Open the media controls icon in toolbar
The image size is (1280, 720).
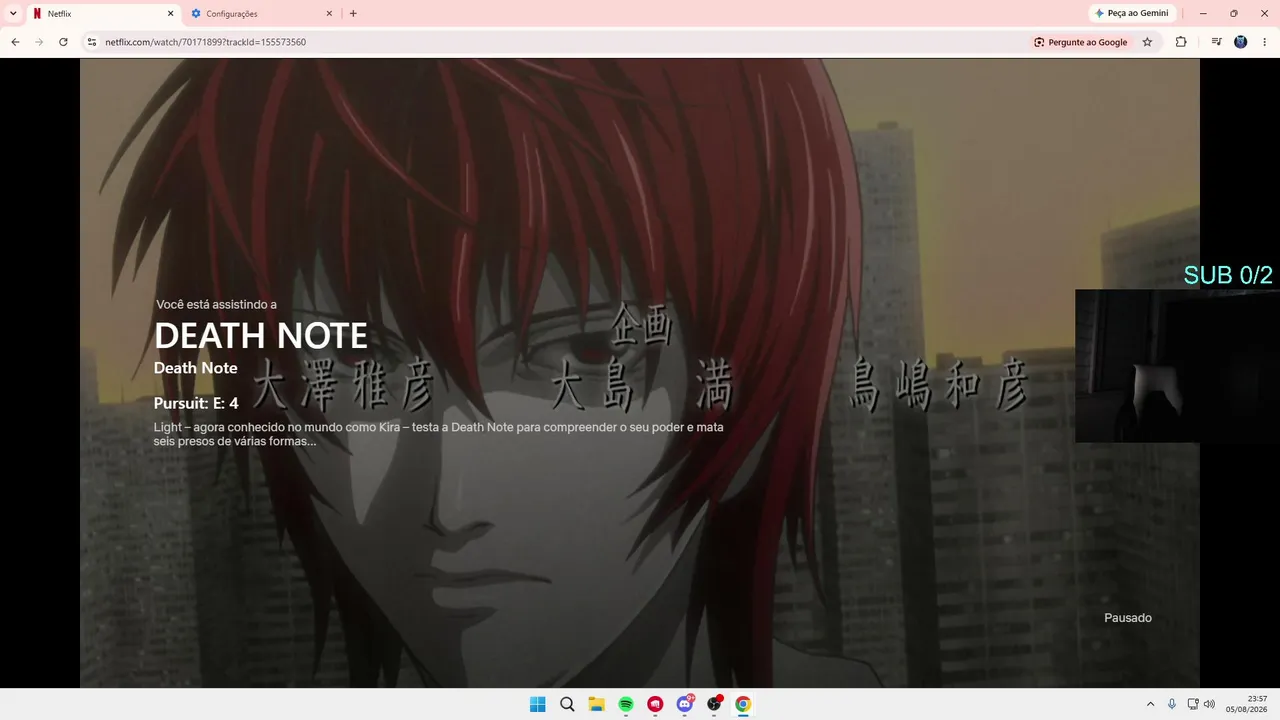click(x=1216, y=42)
